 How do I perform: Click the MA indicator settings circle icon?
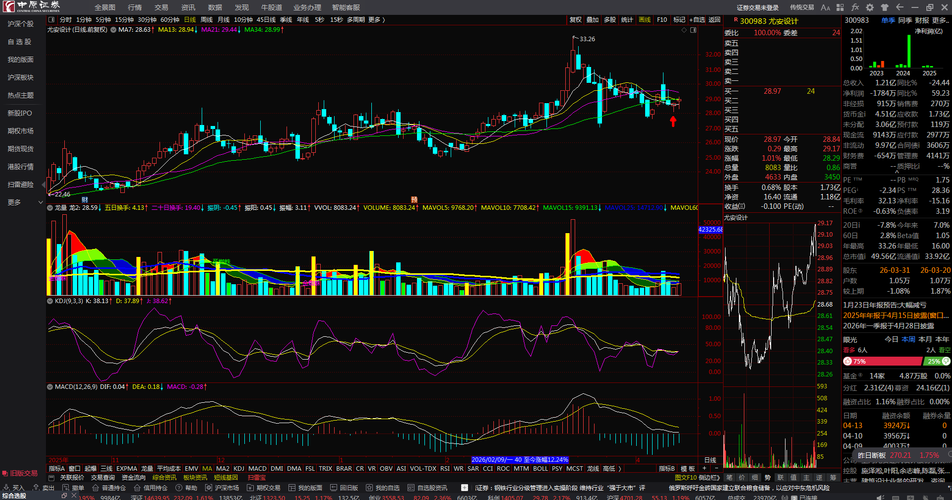point(114,29)
